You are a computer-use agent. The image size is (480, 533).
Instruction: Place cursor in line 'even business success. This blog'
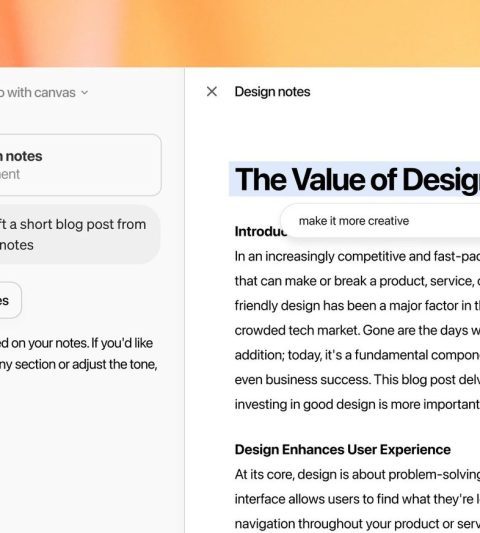tap(357, 380)
